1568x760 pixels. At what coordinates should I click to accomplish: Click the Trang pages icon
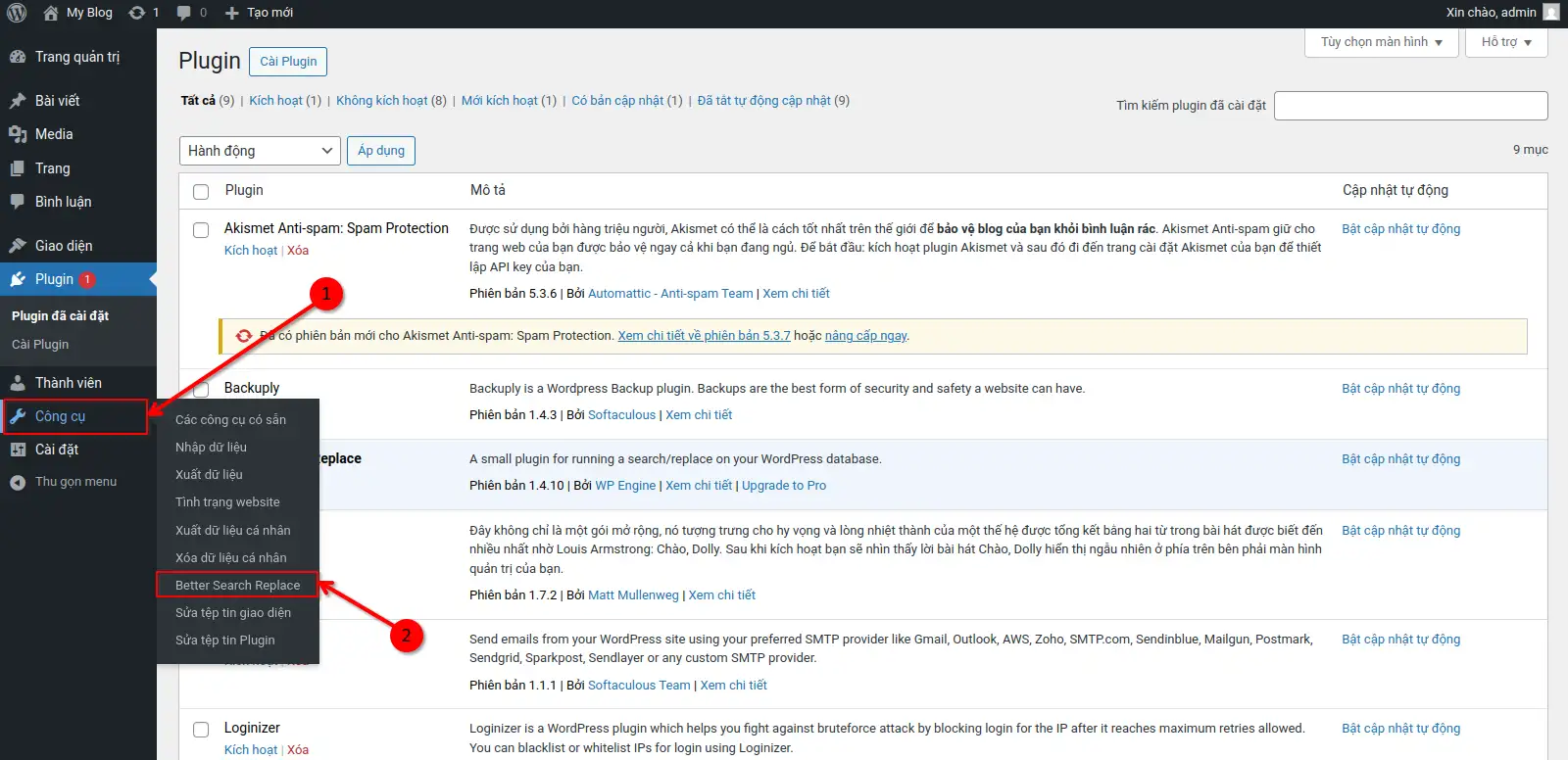click(x=18, y=168)
